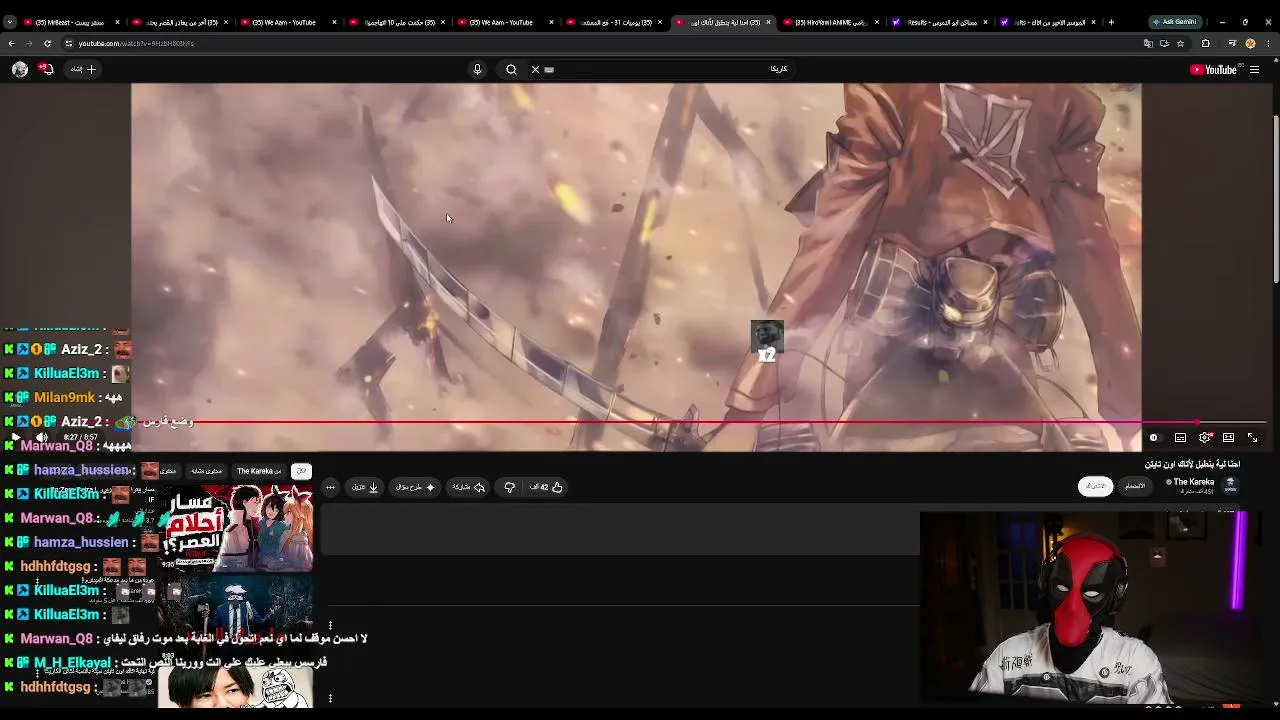1280x720 pixels.
Task: Bookmark this page with the star icon
Action: coord(1180,43)
